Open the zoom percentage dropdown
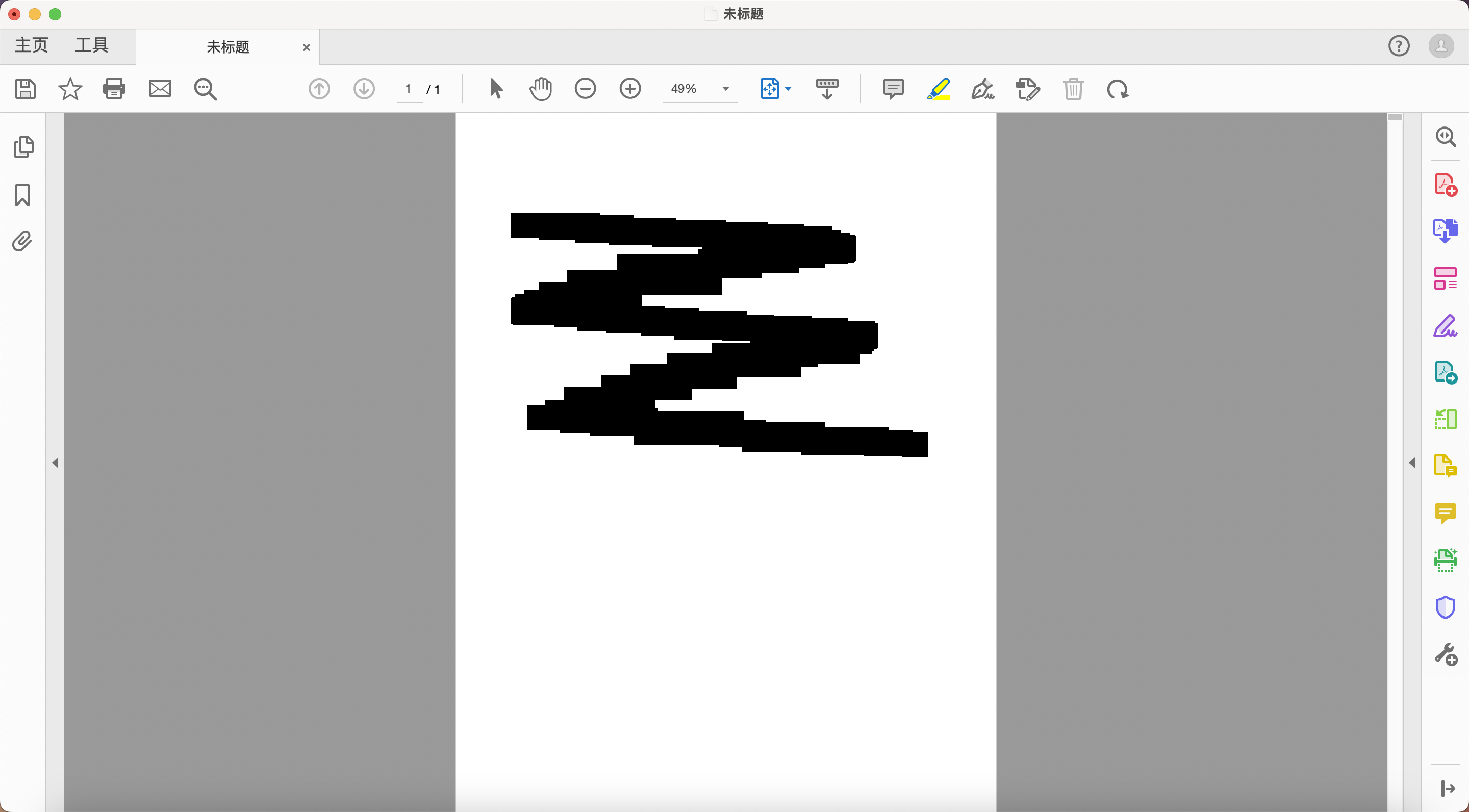Image resolution: width=1469 pixels, height=812 pixels. click(725, 89)
